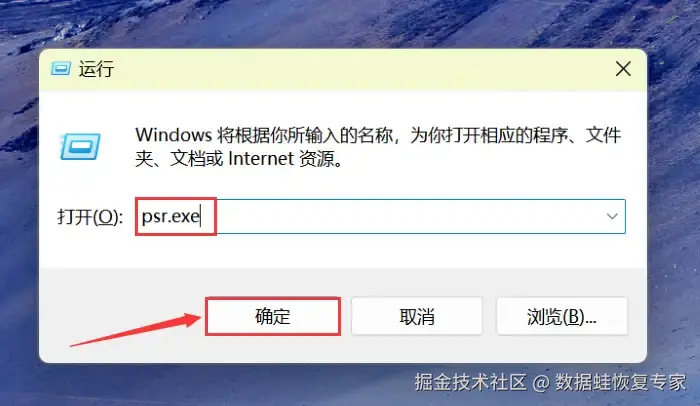Click the blank part of Open input field
The width and height of the screenshot is (700, 406).
406,217
